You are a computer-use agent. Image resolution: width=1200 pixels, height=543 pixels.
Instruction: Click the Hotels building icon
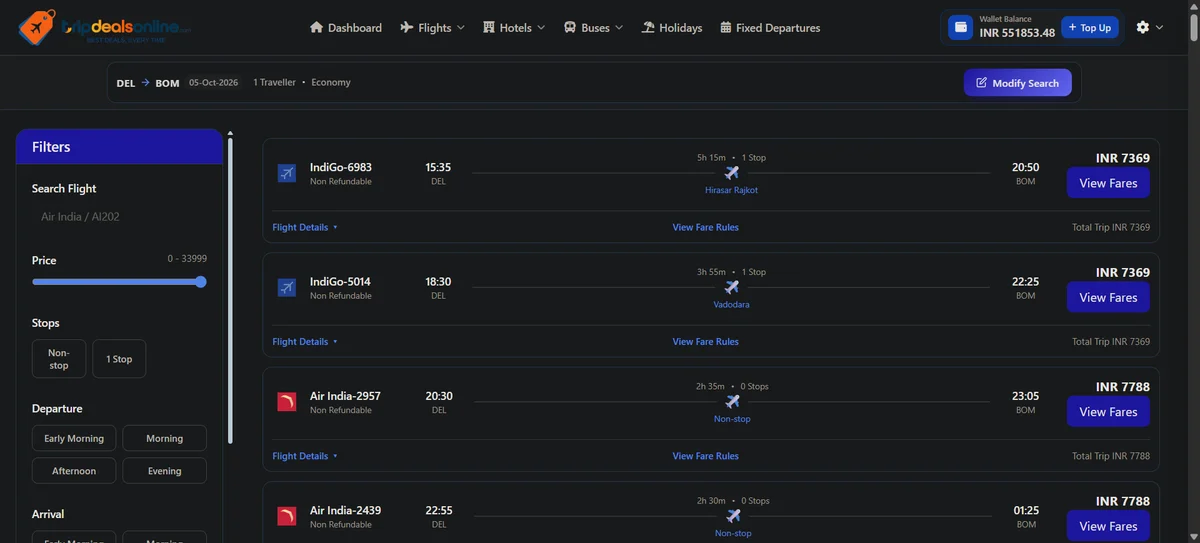pyautogui.click(x=489, y=28)
